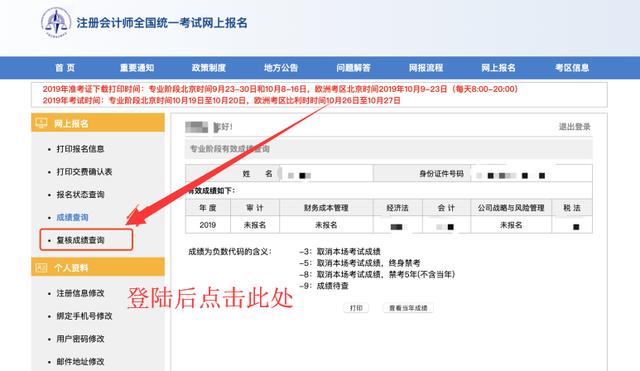640x371 pixels.
Task: Click the CICPA logo emblem
Action: tap(56, 22)
